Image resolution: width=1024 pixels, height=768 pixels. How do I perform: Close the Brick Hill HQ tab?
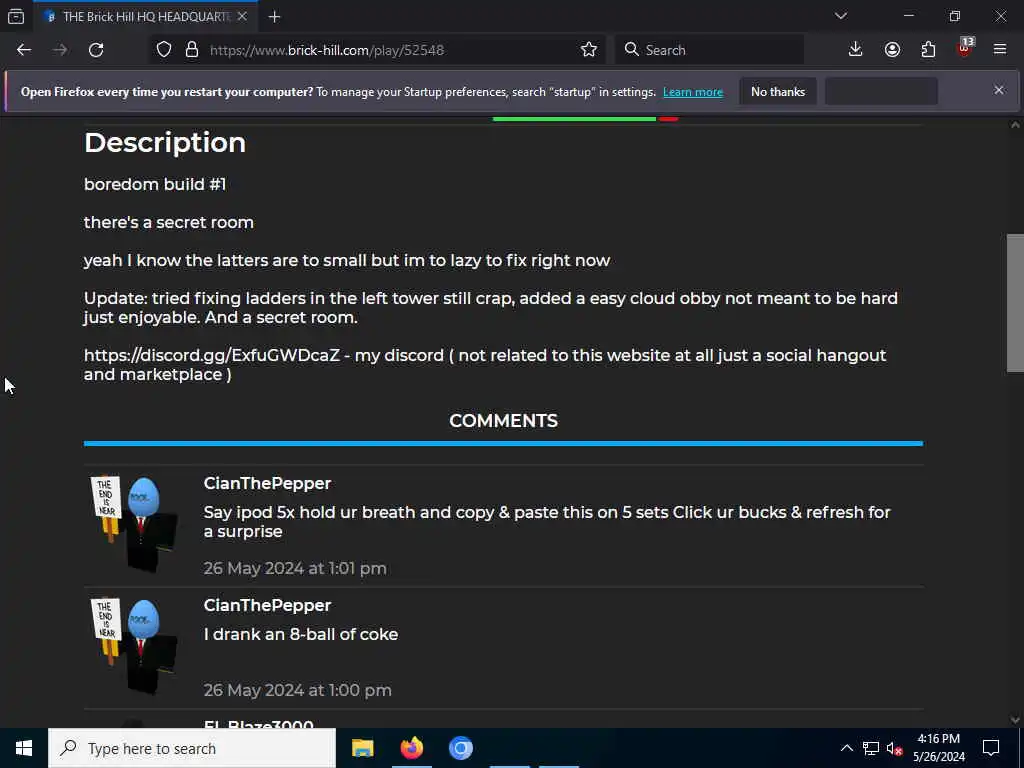pos(242,16)
